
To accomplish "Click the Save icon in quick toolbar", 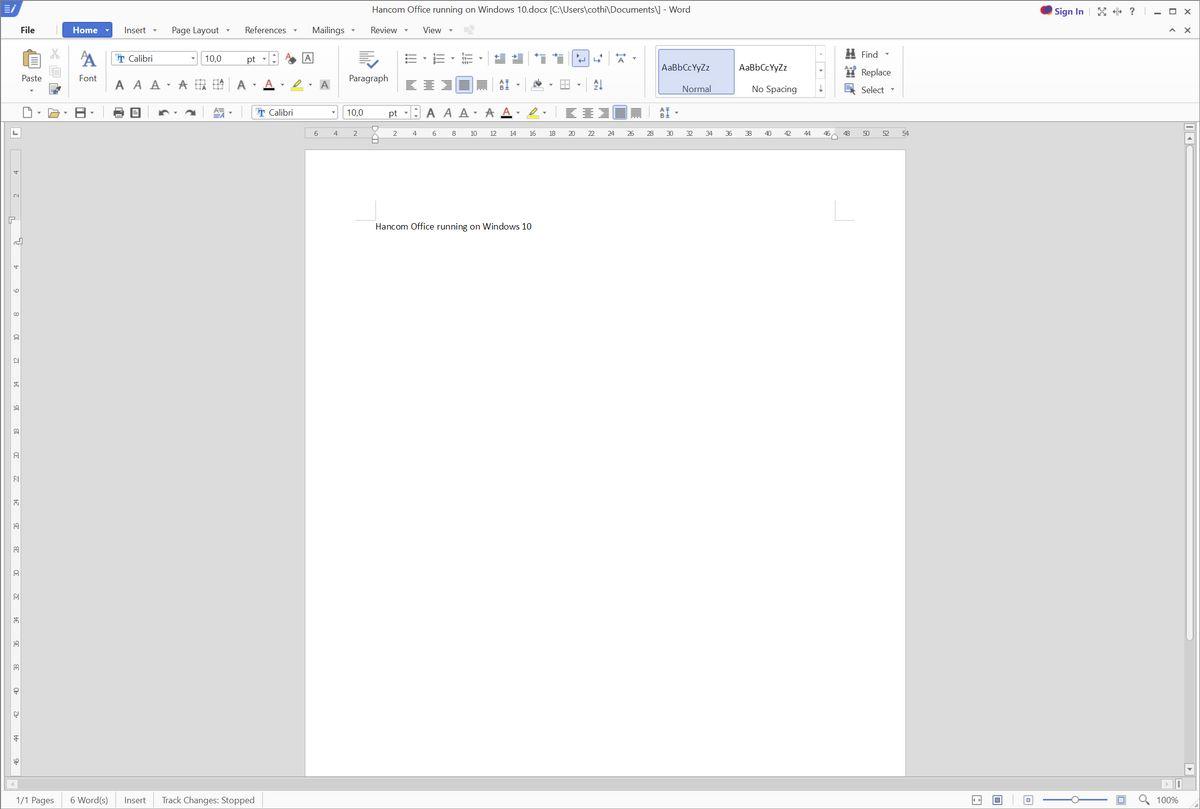I will coord(80,113).
